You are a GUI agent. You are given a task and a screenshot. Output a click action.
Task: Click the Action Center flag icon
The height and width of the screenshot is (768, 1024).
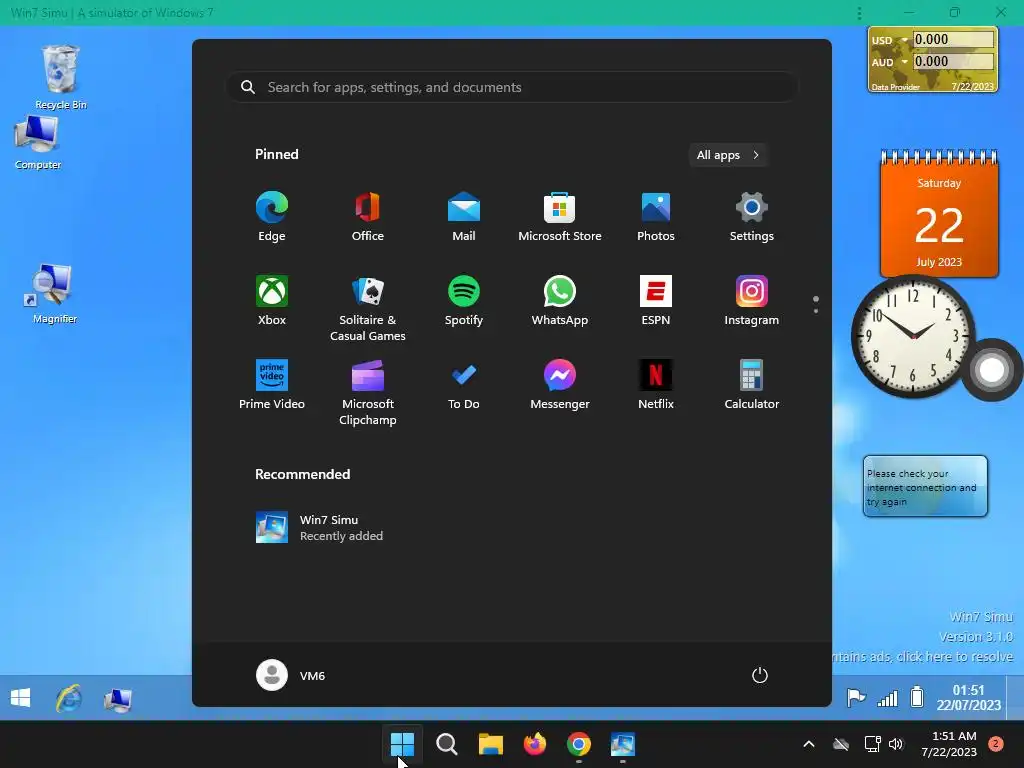pyautogui.click(x=856, y=697)
